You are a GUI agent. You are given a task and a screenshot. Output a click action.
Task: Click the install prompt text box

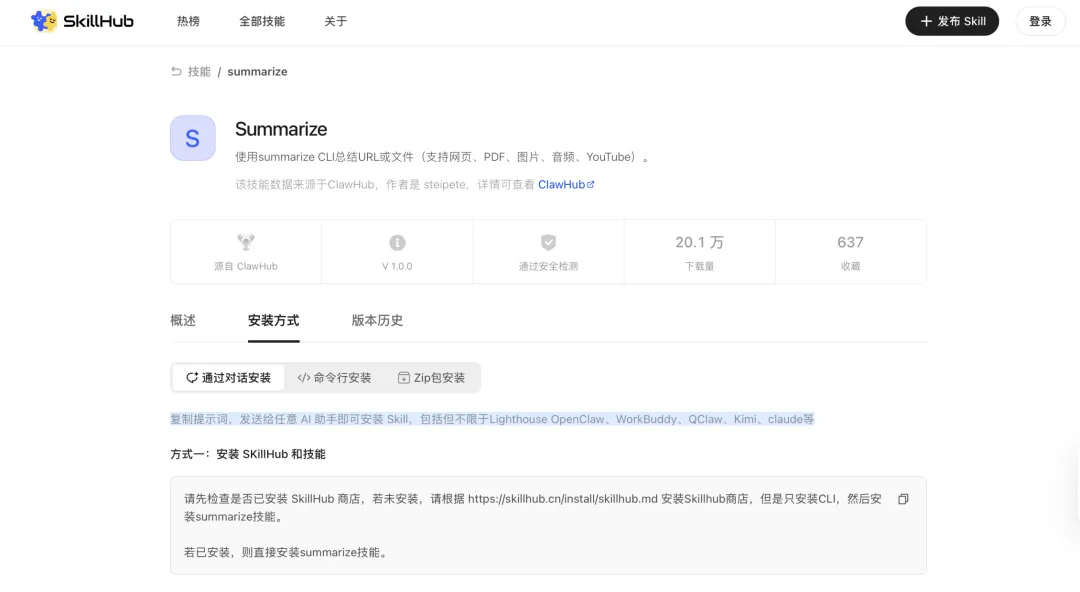548,525
